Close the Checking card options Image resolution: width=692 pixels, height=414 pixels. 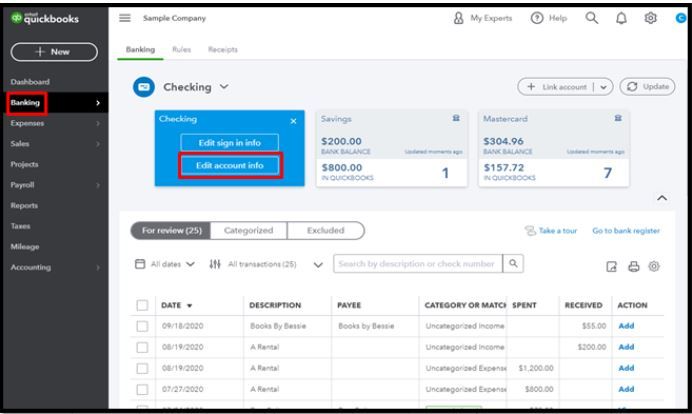click(293, 121)
